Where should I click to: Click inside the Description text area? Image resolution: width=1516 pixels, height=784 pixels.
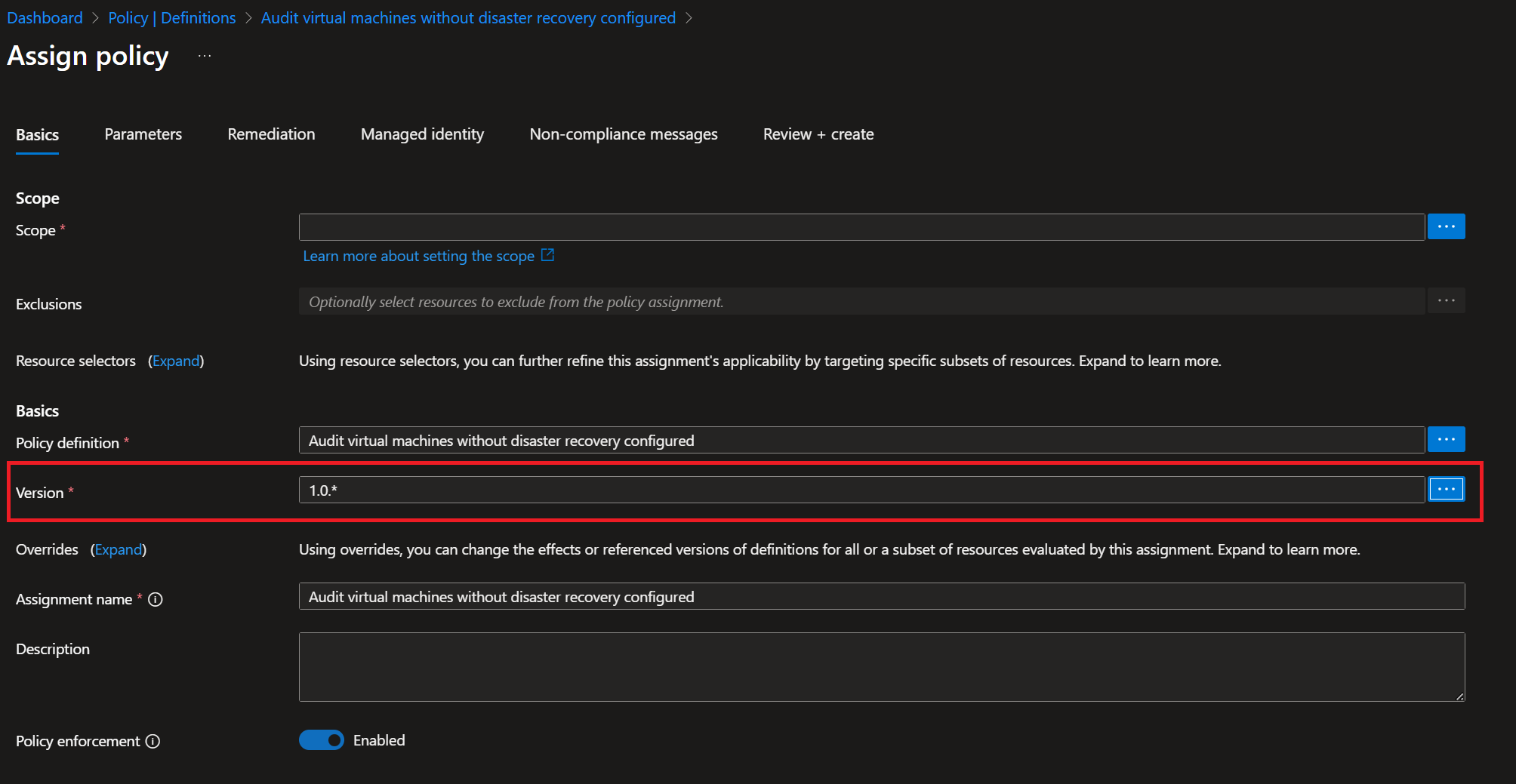881,666
